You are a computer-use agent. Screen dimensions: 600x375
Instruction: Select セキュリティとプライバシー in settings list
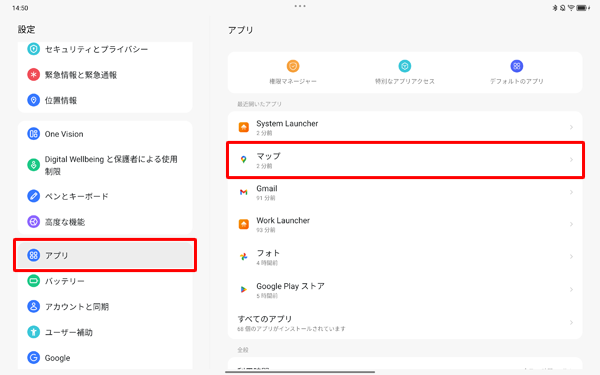tap(105, 49)
